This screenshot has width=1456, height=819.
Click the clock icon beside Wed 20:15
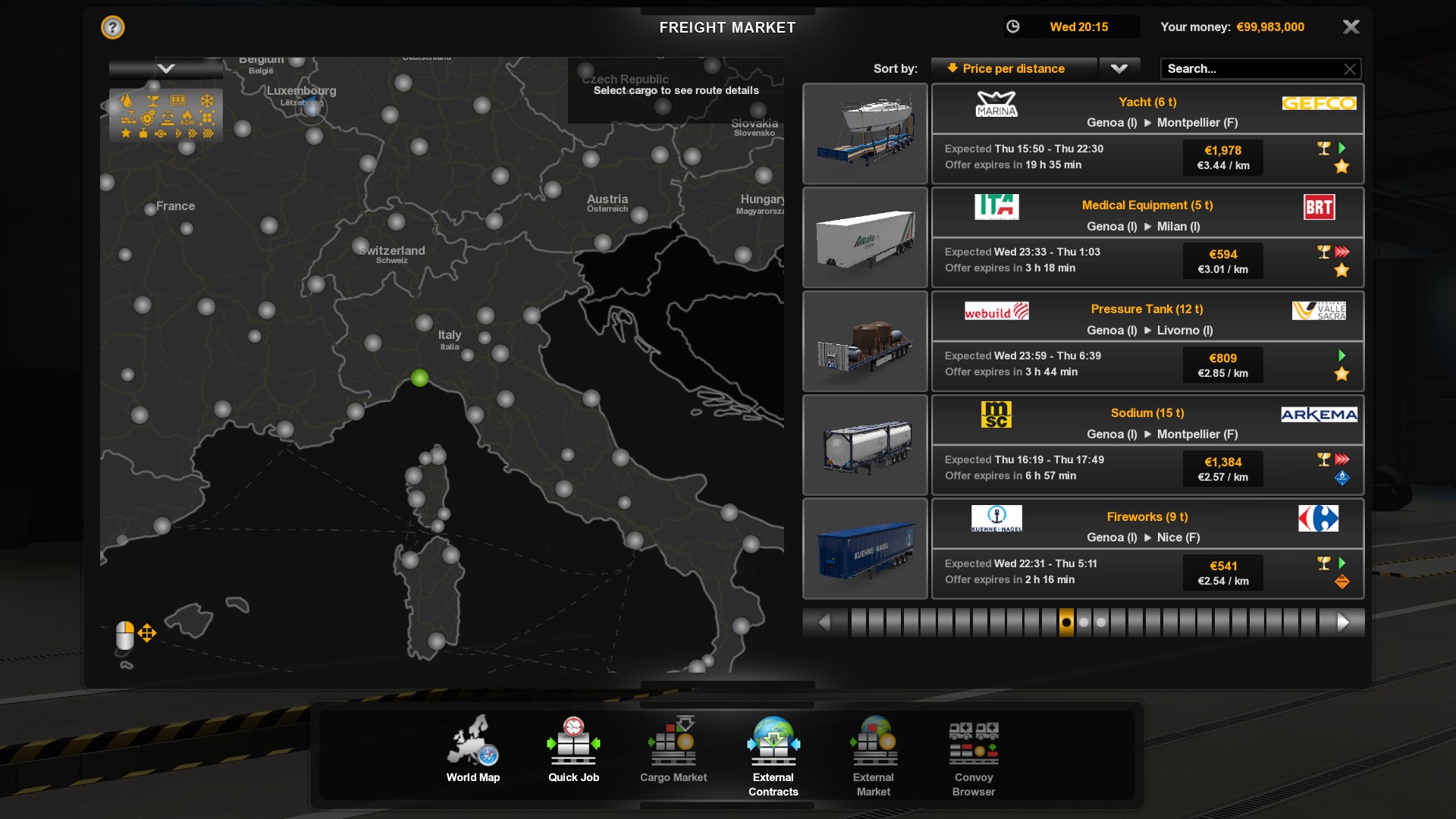point(1012,27)
